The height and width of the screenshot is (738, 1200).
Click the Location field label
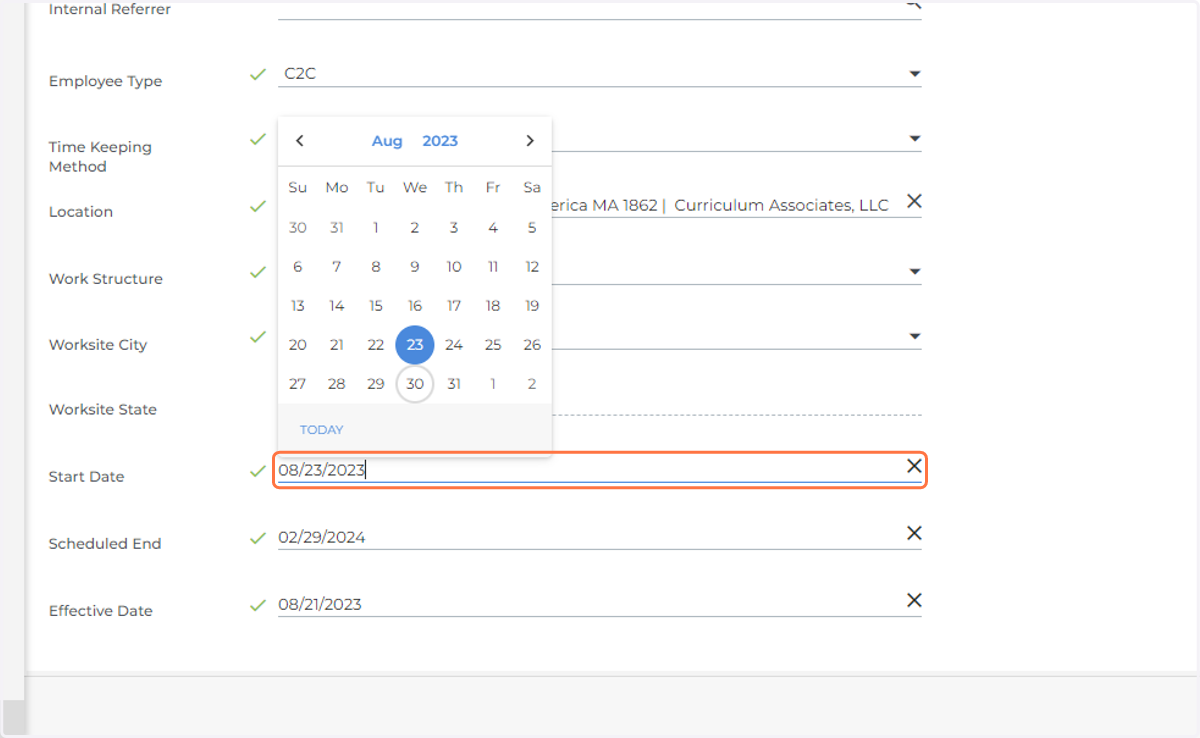click(x=81, y=212)
